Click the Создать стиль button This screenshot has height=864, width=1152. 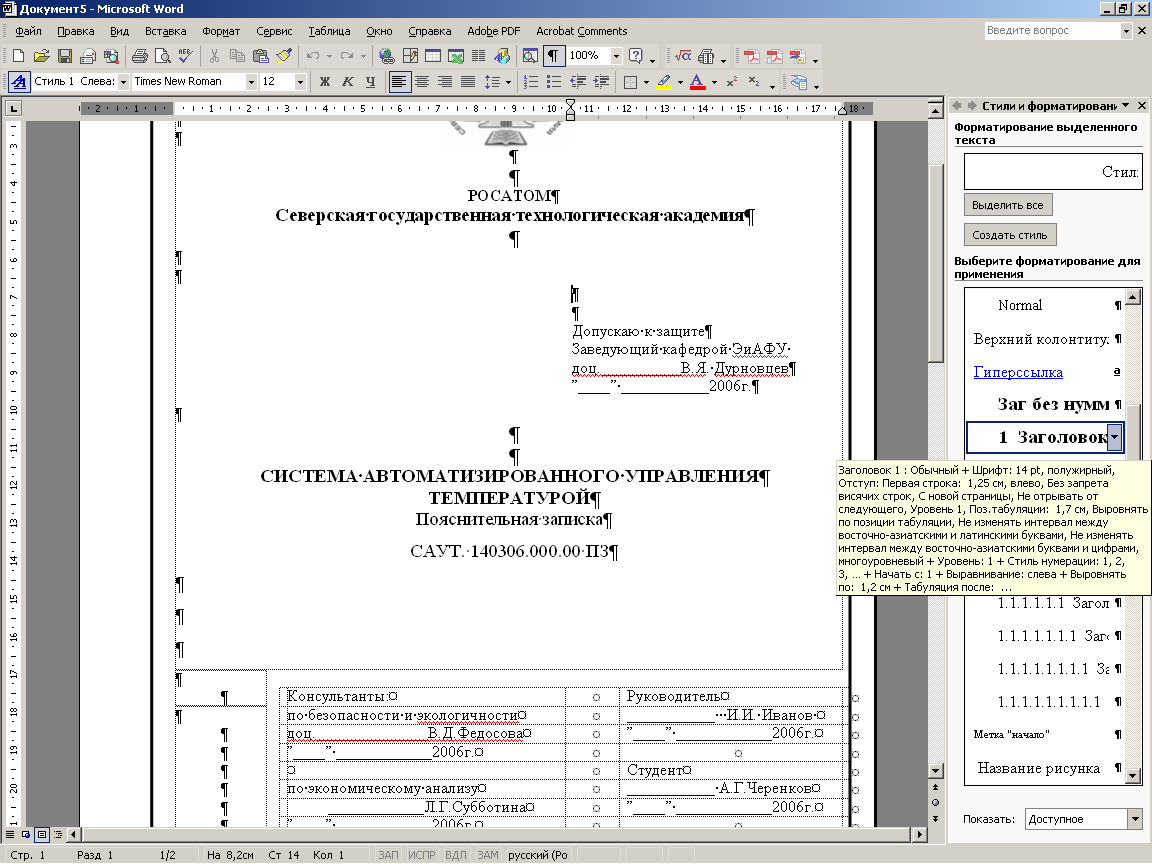1009,235
